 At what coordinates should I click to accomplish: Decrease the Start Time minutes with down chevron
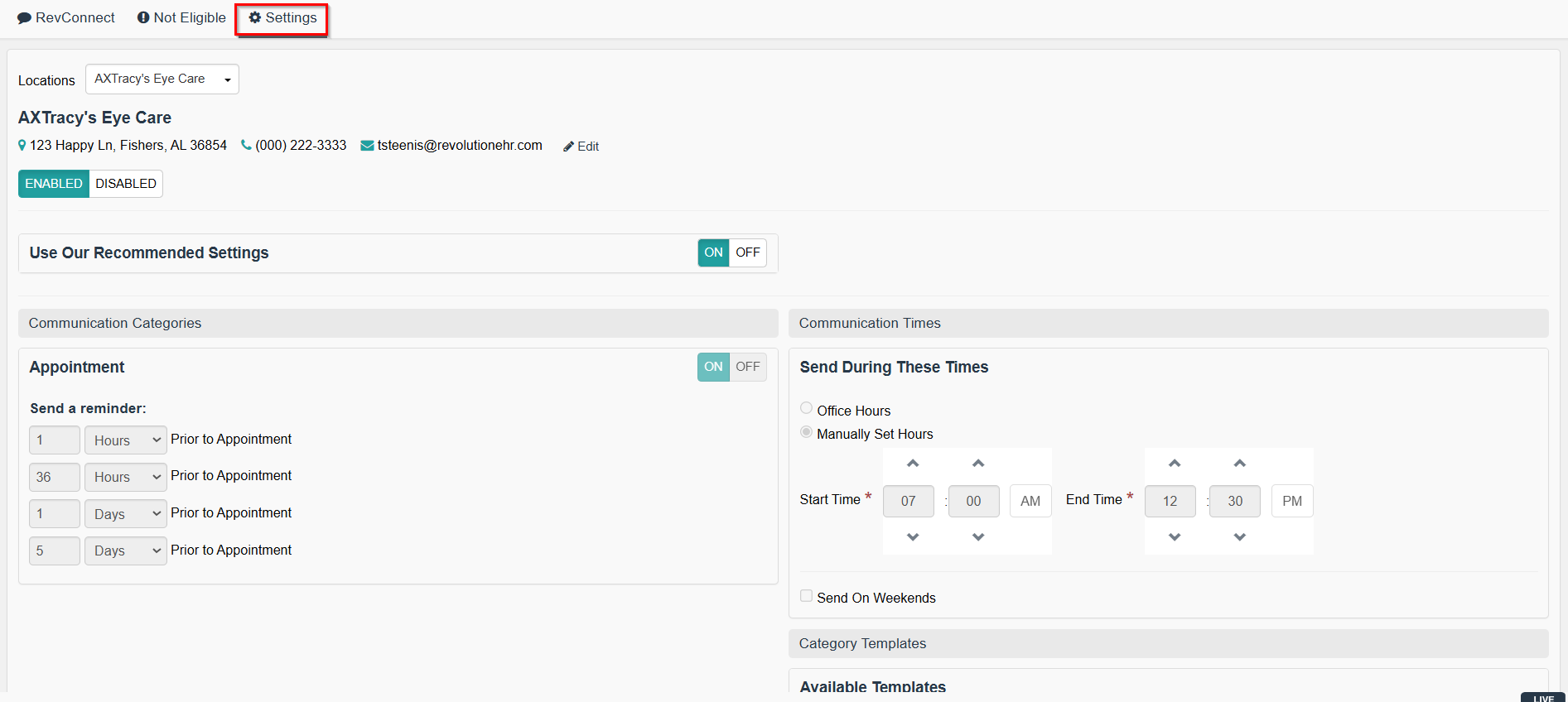point(977,537)
